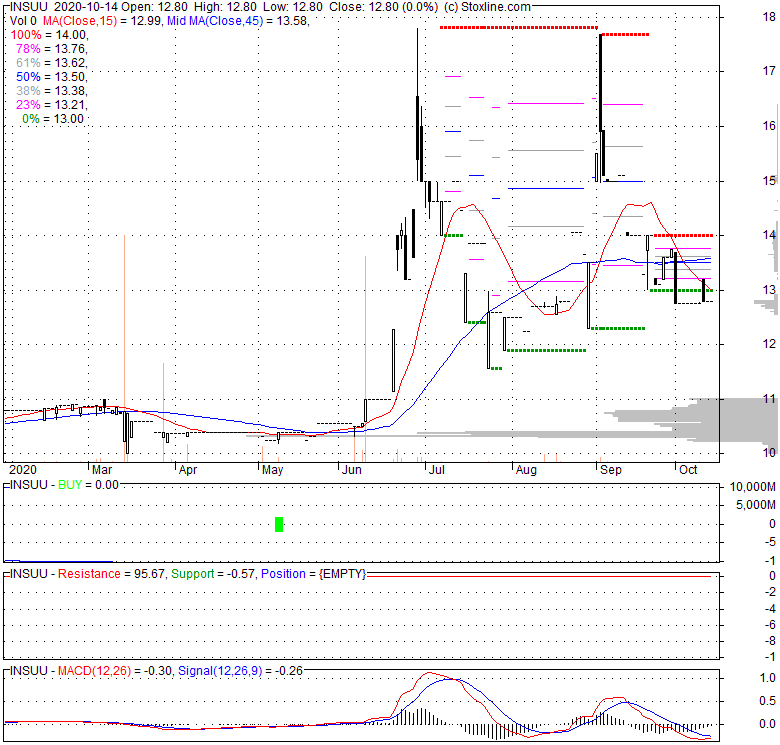This screenshot has height=745, width=780.
Task: Click the Jun month label on the time axis
Action: (351, 469)
